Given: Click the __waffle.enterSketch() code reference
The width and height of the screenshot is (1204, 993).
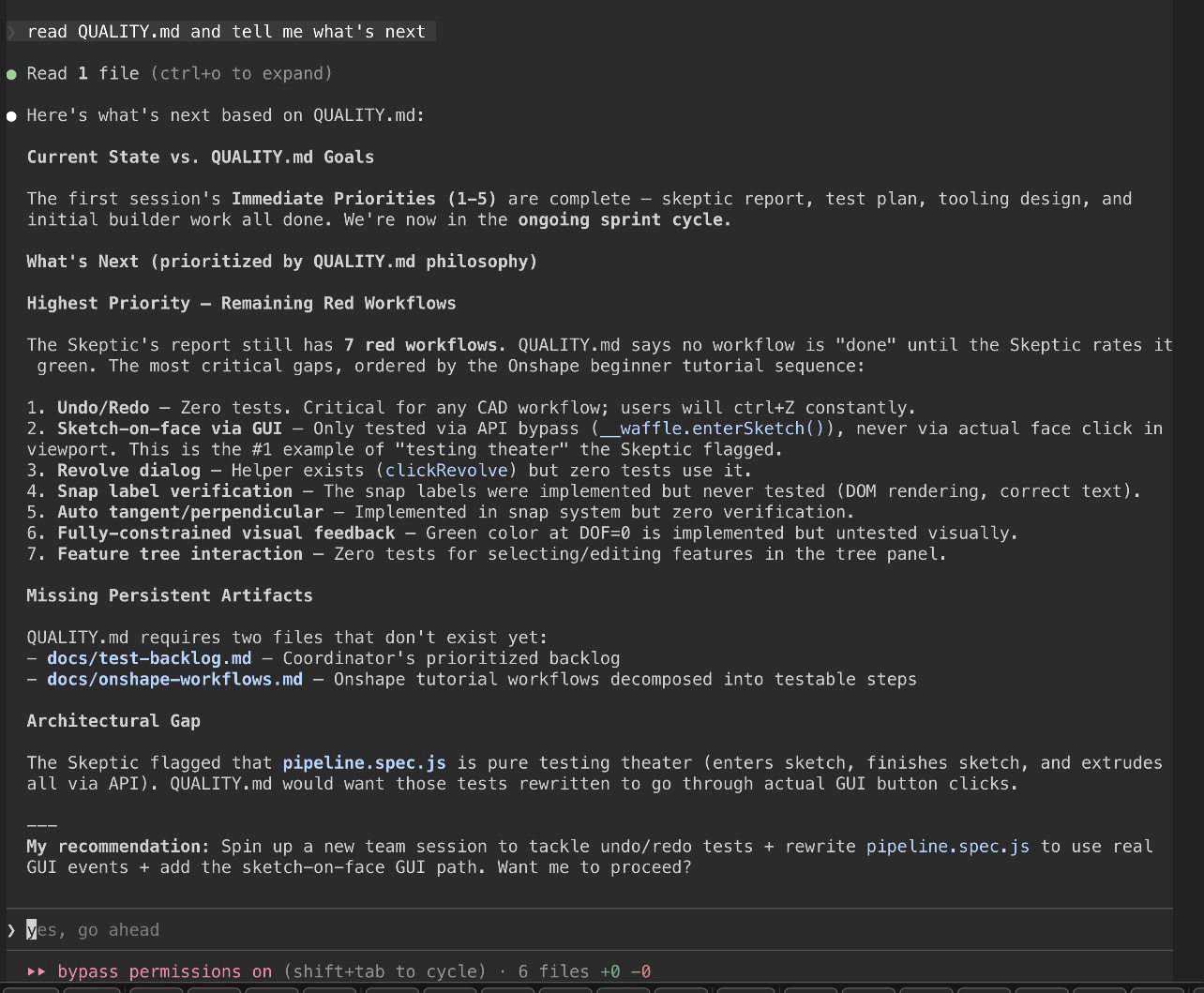Looking at the screenshot, I should point(718,429).
